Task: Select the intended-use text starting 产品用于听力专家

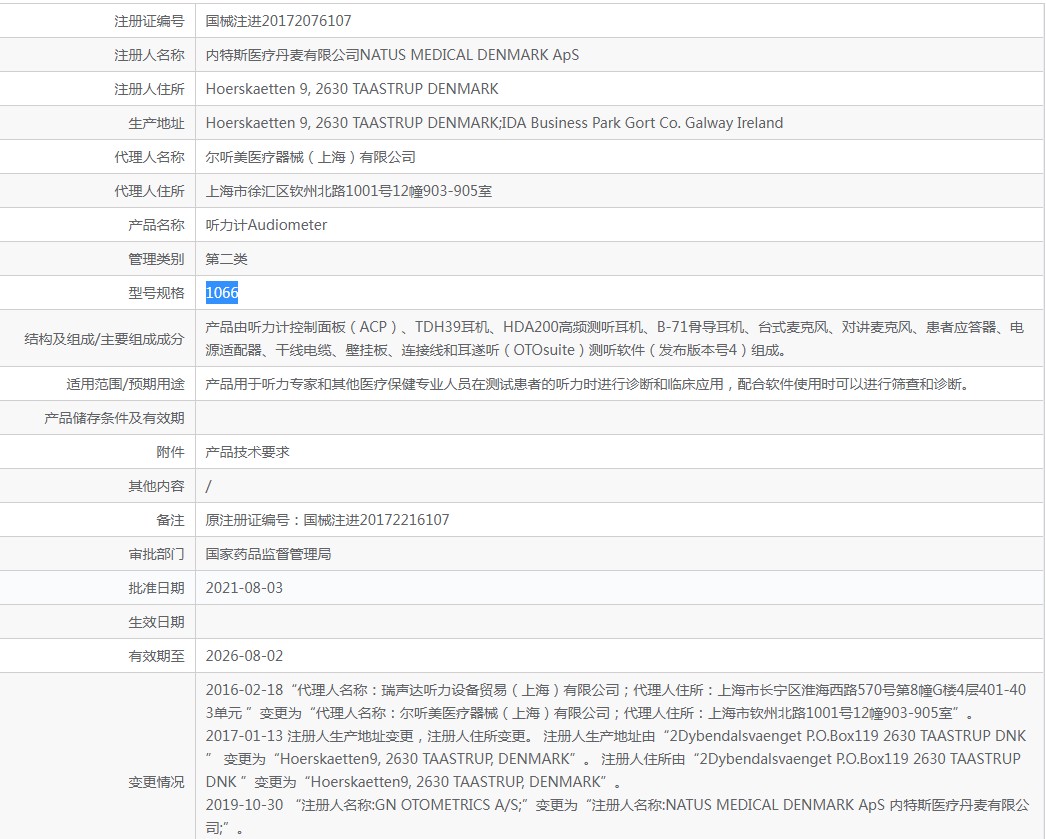Action: (588, 384)
